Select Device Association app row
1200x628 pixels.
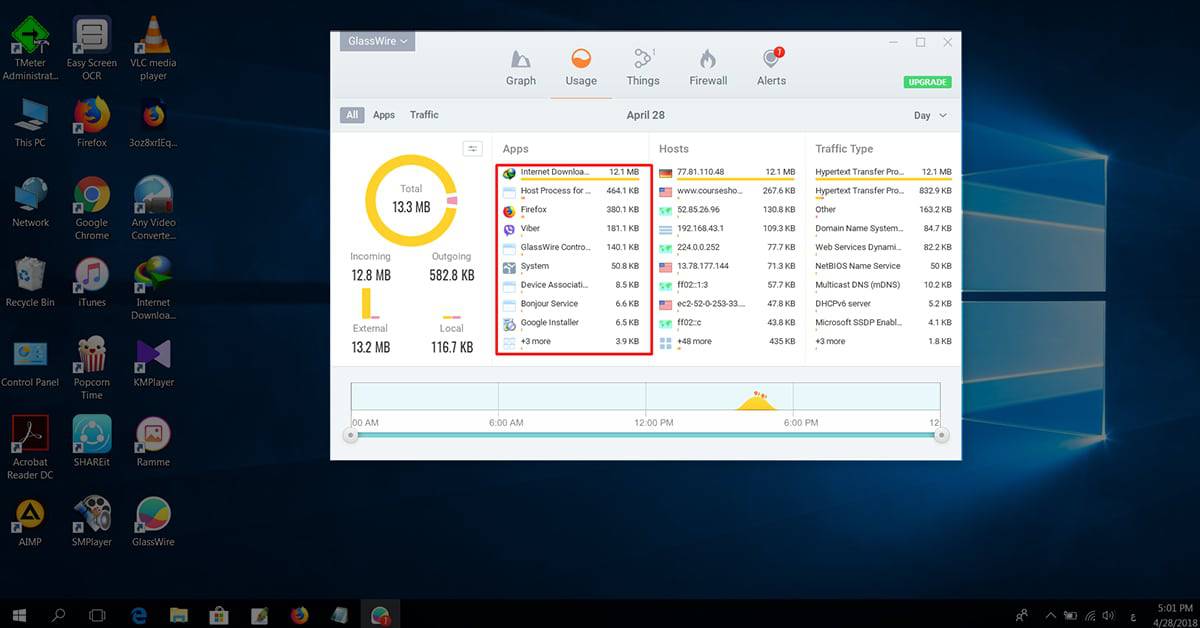tap(571, 285)
